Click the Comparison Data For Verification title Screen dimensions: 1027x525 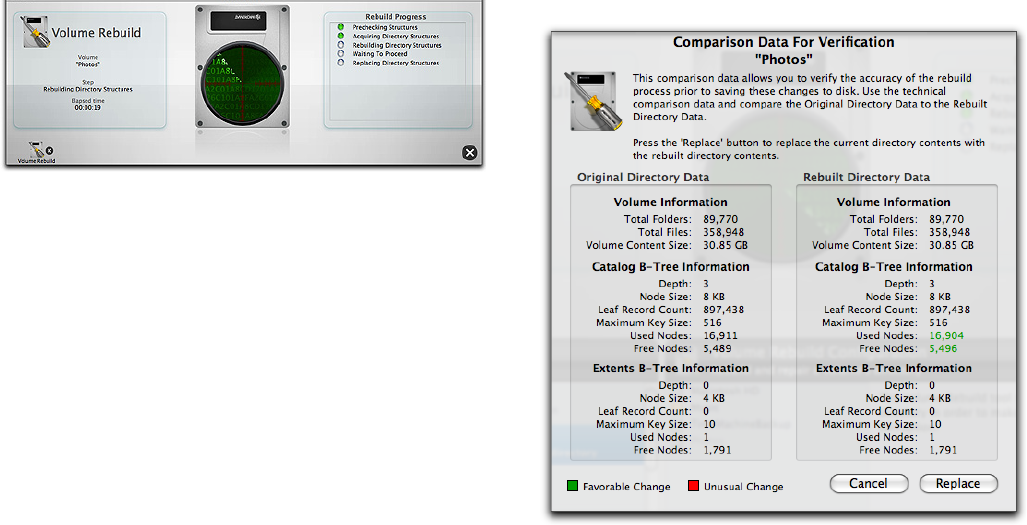tap(783, 43)
